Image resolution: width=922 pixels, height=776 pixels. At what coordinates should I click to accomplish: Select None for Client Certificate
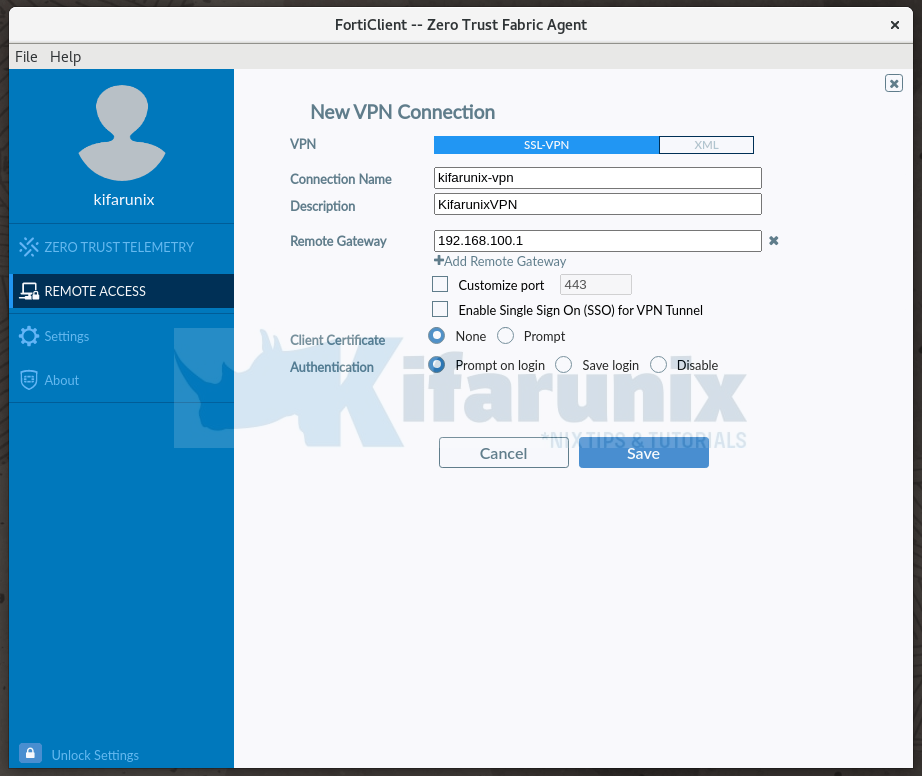(437, 336)
